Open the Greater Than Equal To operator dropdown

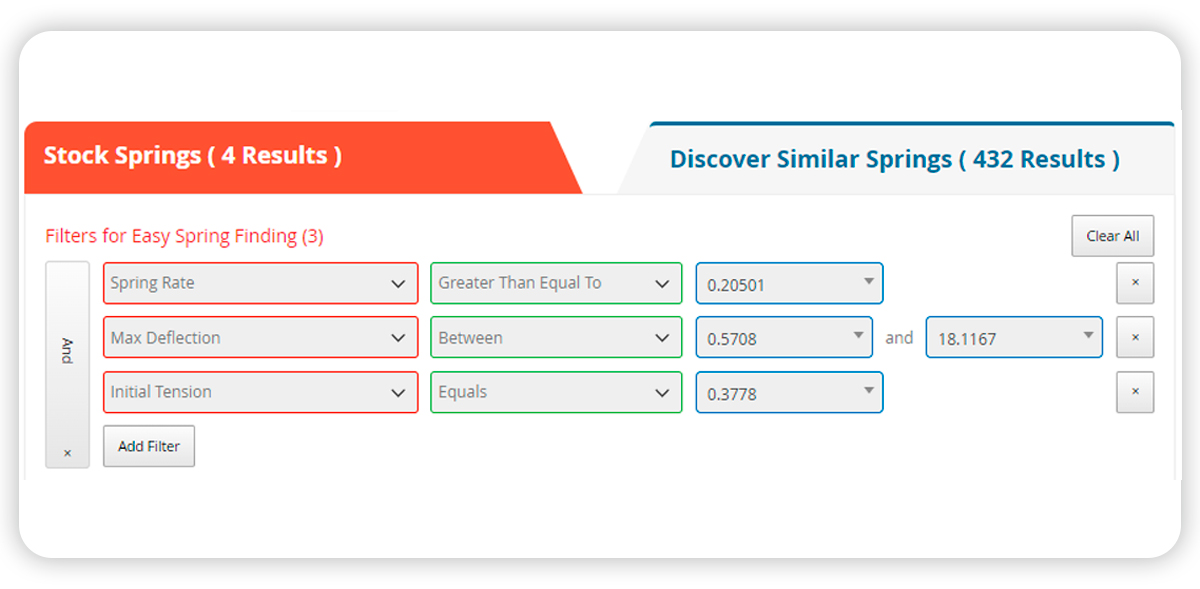click(556, 283)
